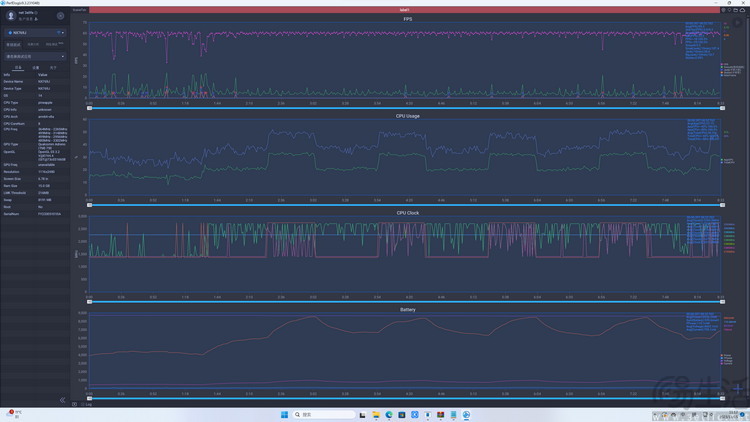Toggle AppCPU series in CPU Usage legend
Viewport: 750px width, 422px height.
(728, 160)
